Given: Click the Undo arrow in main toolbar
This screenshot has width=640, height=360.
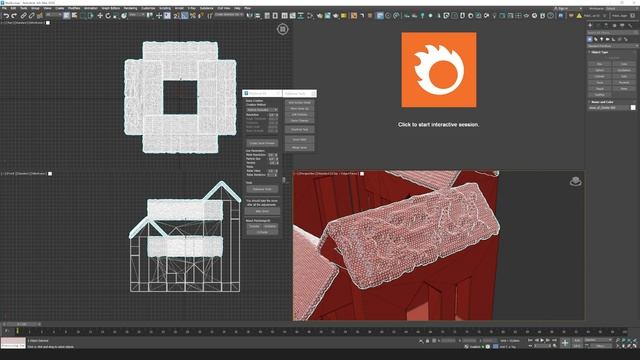Looking at the screenshot, I should (x=7, y=16).
